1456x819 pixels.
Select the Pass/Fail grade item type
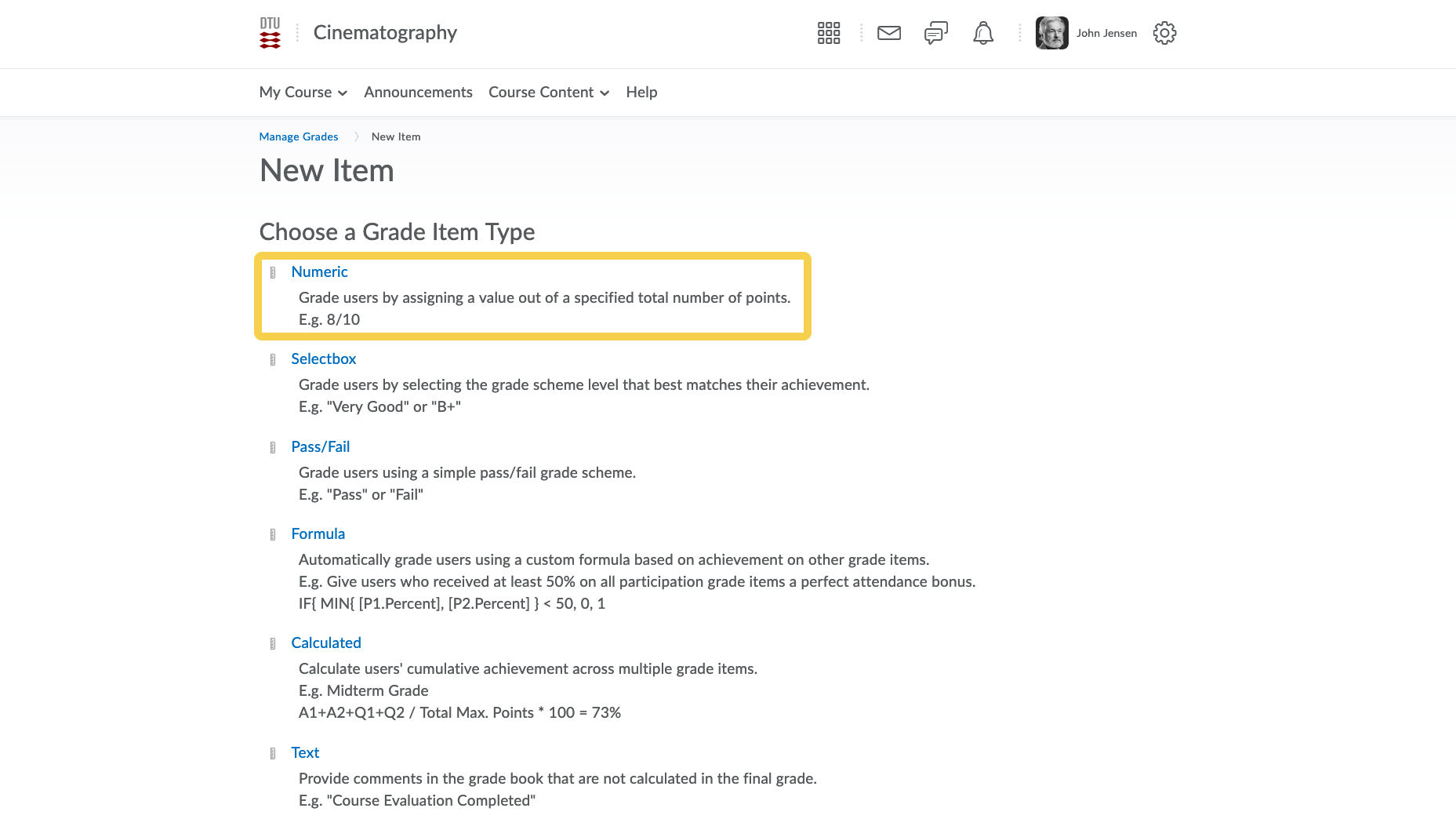click(x=320, y=447)
